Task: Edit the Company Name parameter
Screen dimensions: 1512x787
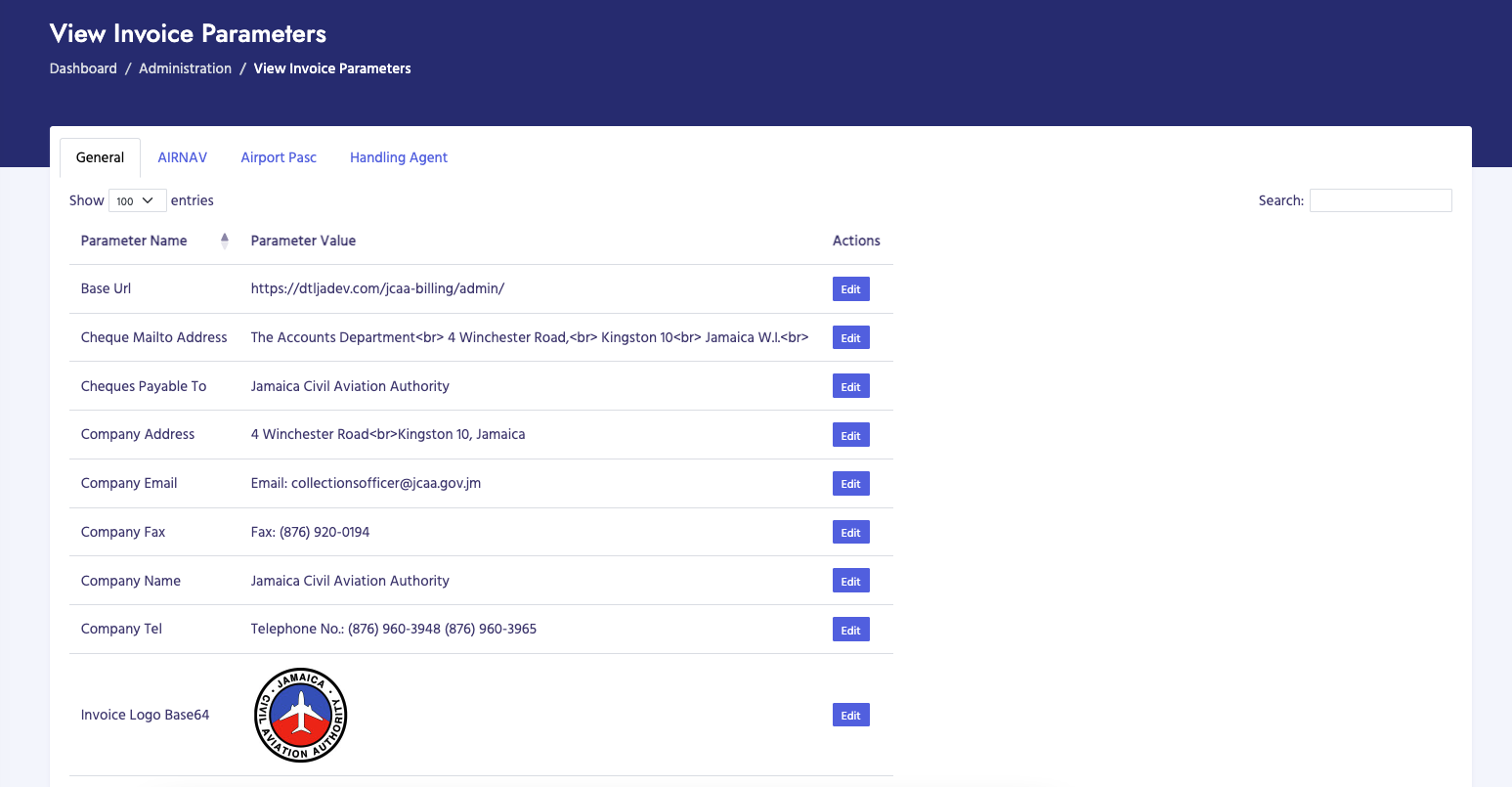Action: (850, 581)
